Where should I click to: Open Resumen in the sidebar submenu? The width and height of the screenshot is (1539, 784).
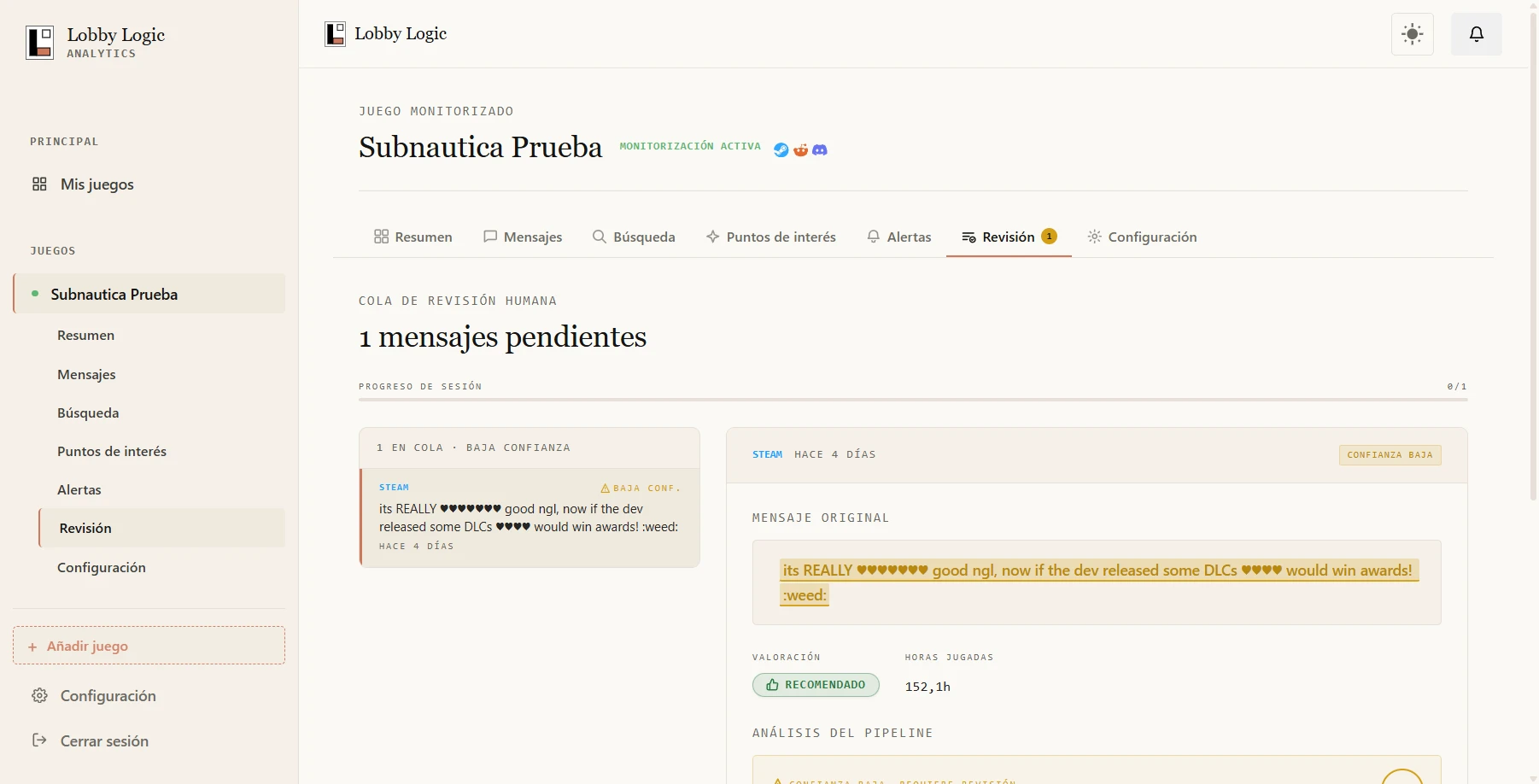(162, 336)
